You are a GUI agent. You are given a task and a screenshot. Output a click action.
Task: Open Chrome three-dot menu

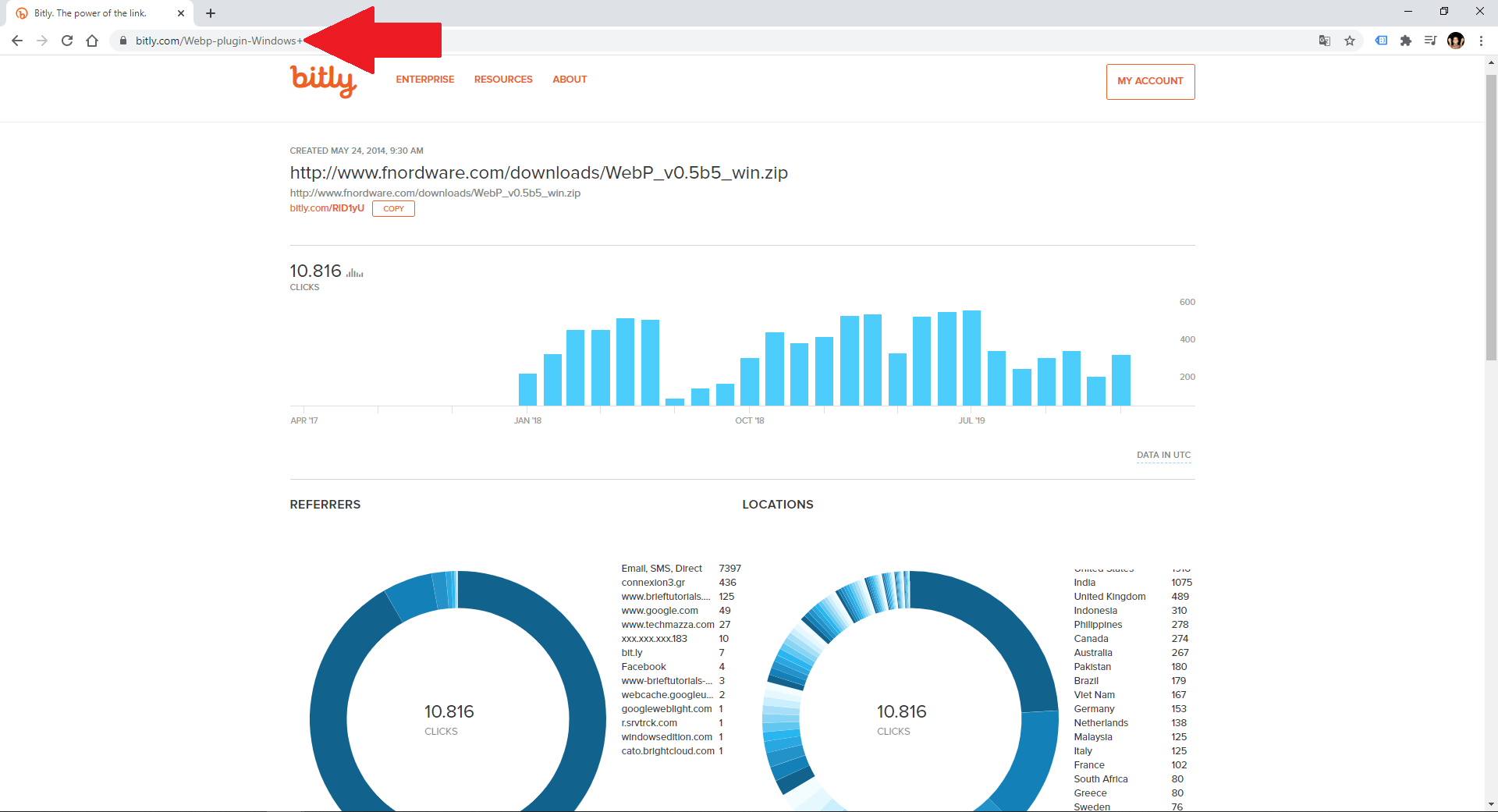click(x=1481, y=41)
